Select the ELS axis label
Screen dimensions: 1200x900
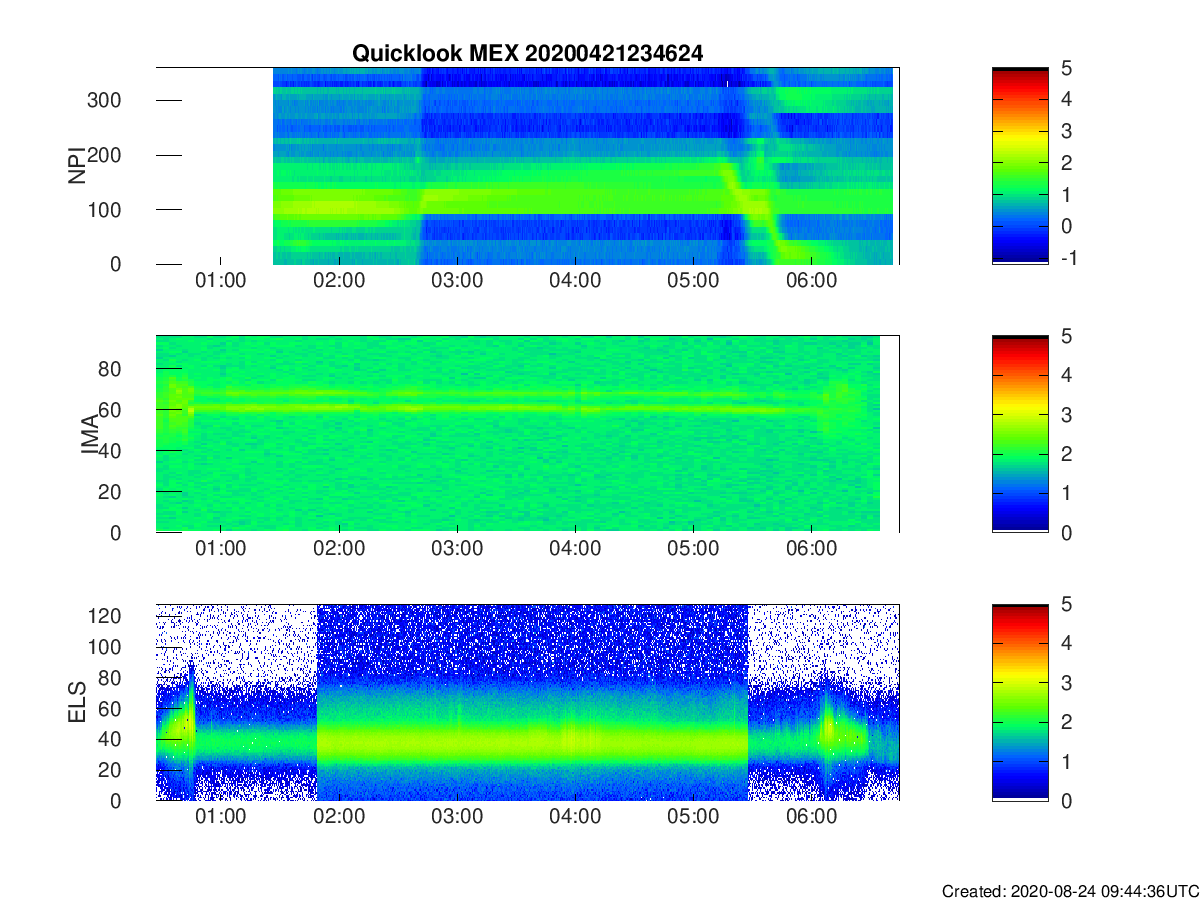77,702
